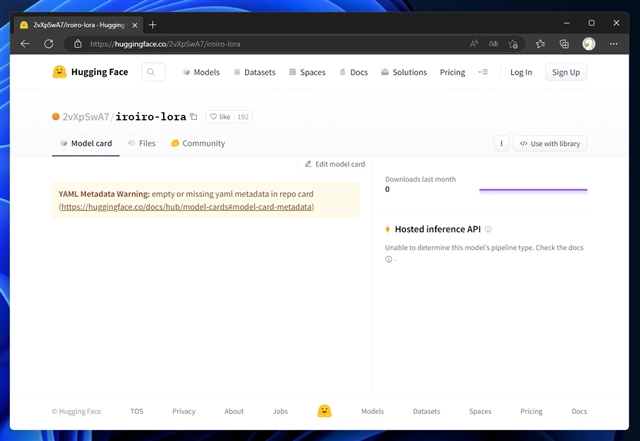Reload the current page
The image size is (640, 441).
[x=49, y=44]
